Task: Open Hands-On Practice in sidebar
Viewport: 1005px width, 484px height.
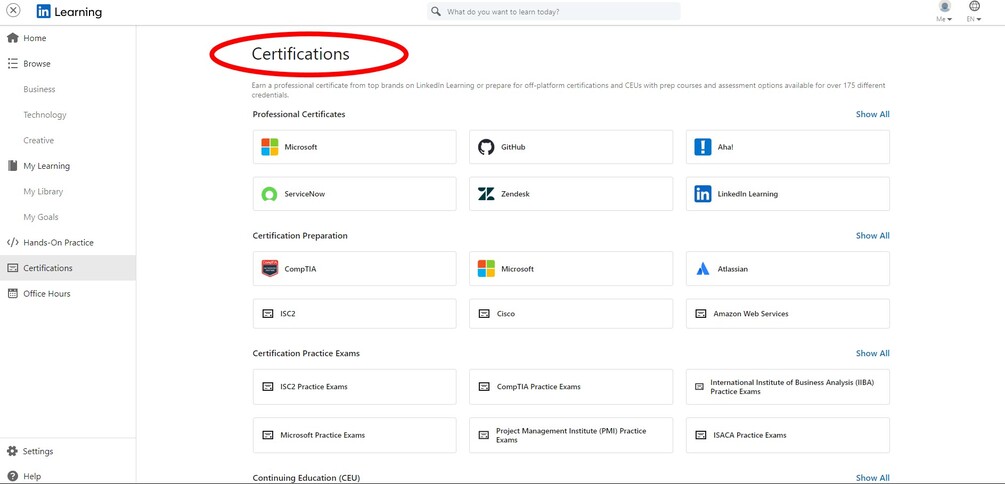Action: (58, 243)
